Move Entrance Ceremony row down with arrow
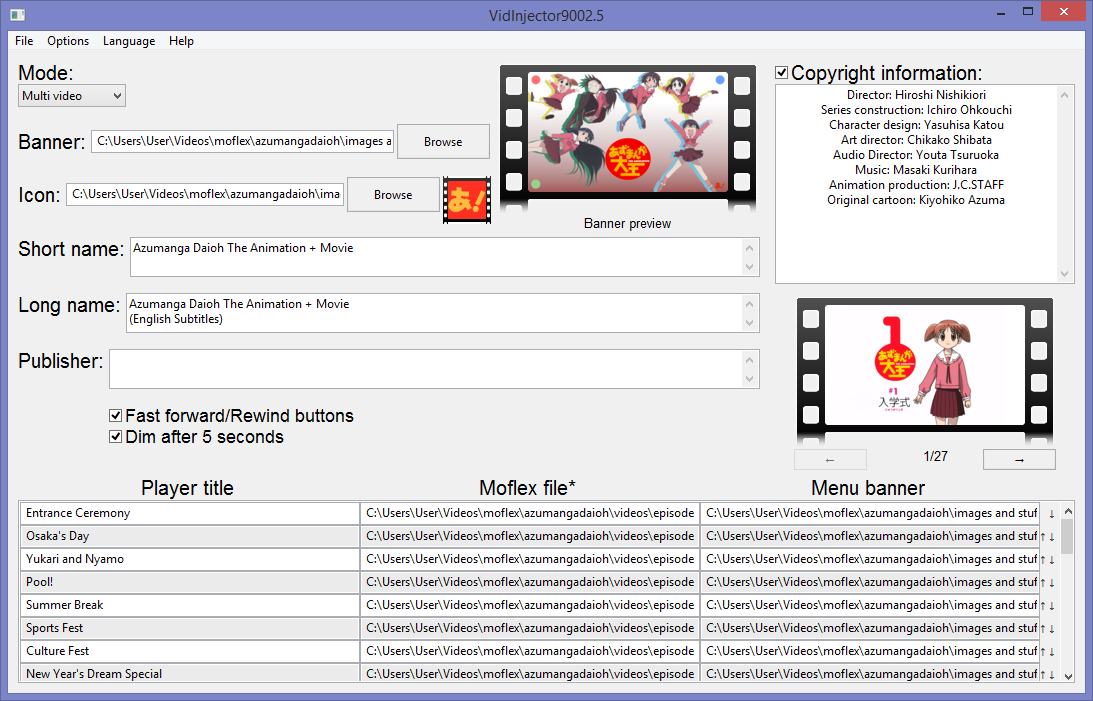1093x701 pixels. [x=1051, y=514]
